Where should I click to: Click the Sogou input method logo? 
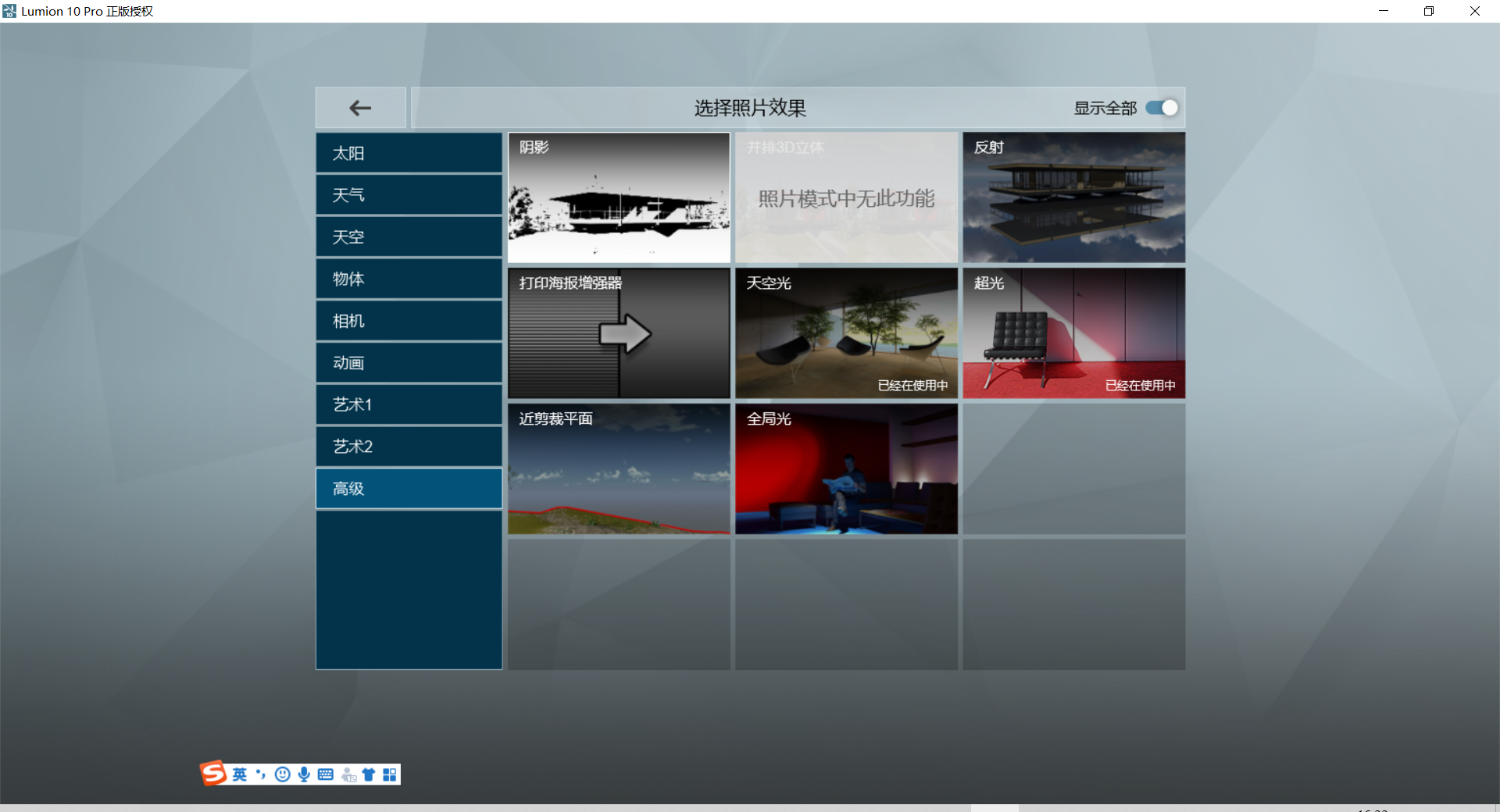(213, 773)
